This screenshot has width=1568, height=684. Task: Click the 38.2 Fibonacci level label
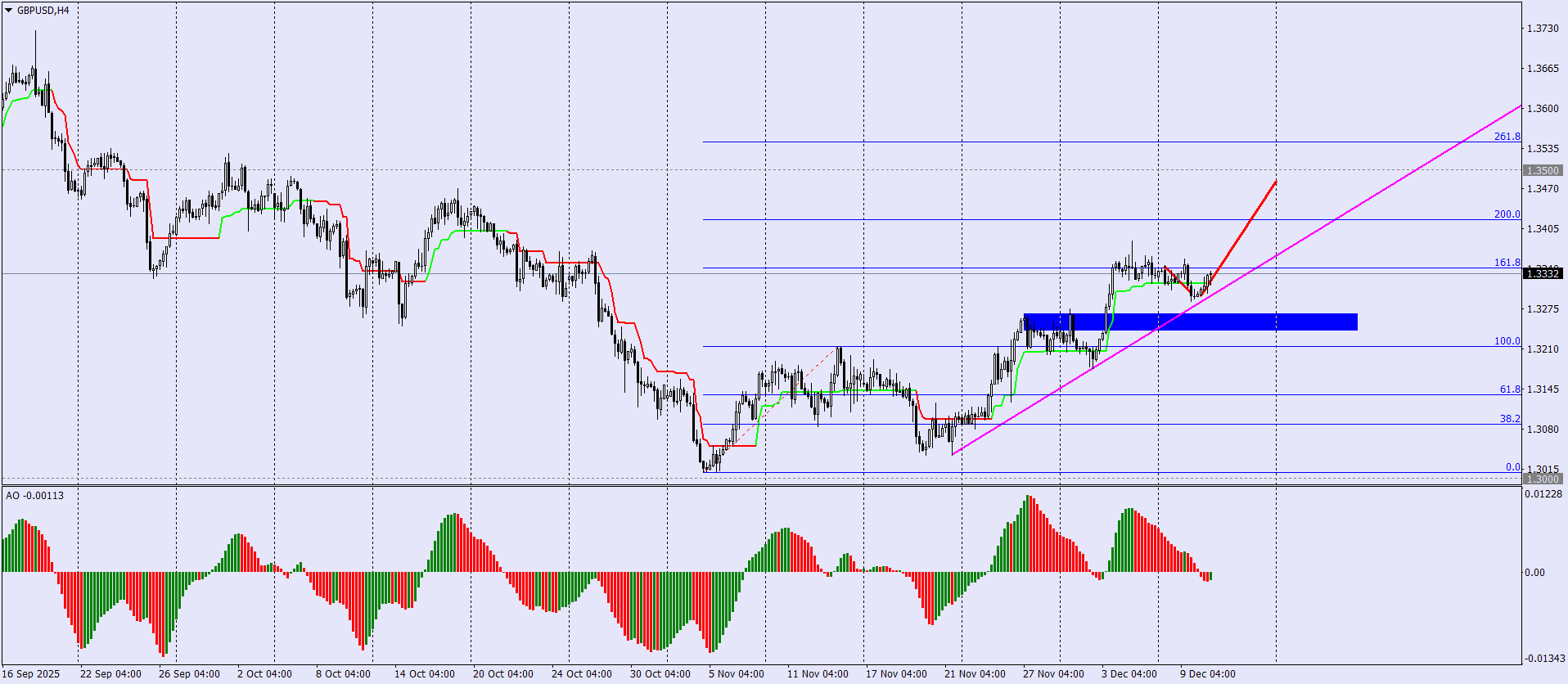tap(1510, 419)
